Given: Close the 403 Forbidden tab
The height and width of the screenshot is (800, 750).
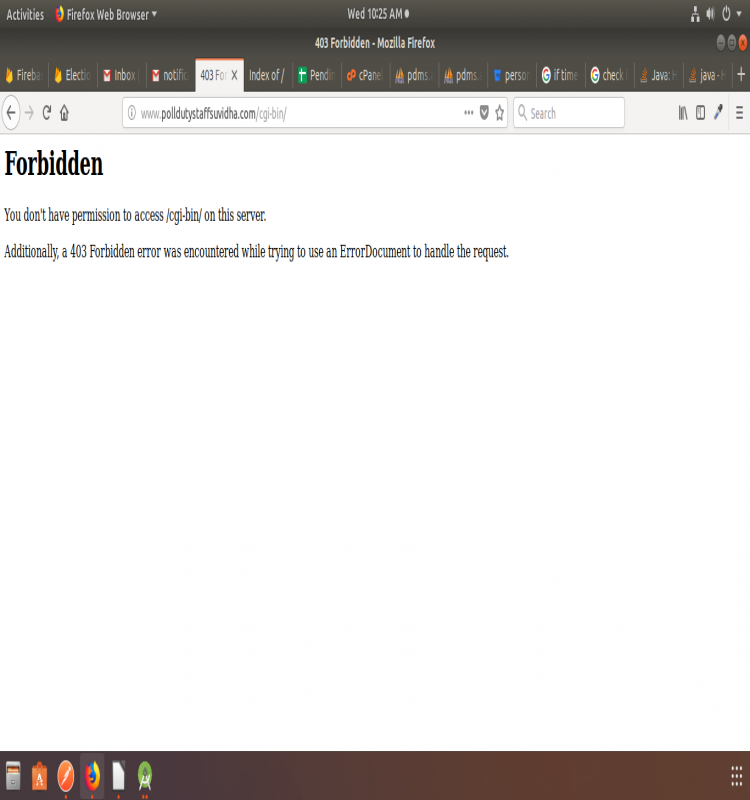Looking at the screenshot, I should tap(235, 75).
